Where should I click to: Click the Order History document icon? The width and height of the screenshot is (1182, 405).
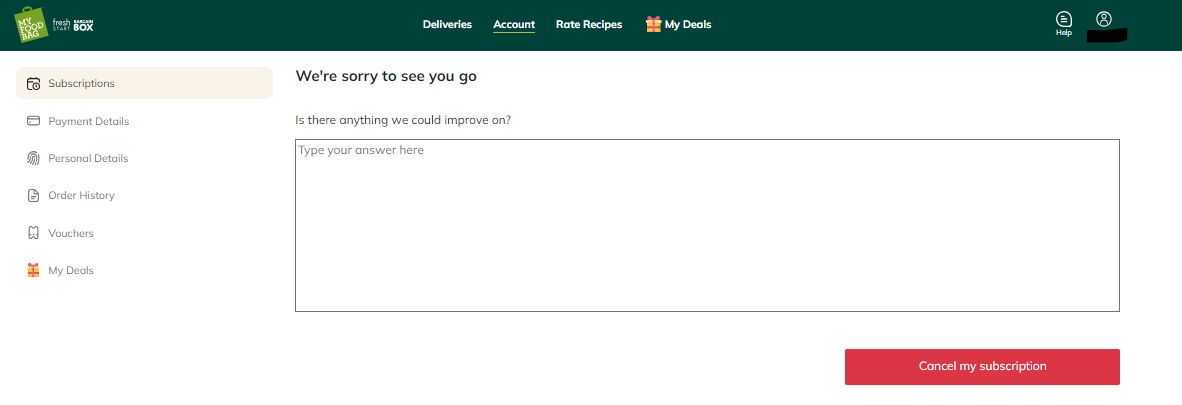pyautogui.click(x=33, y=195)
